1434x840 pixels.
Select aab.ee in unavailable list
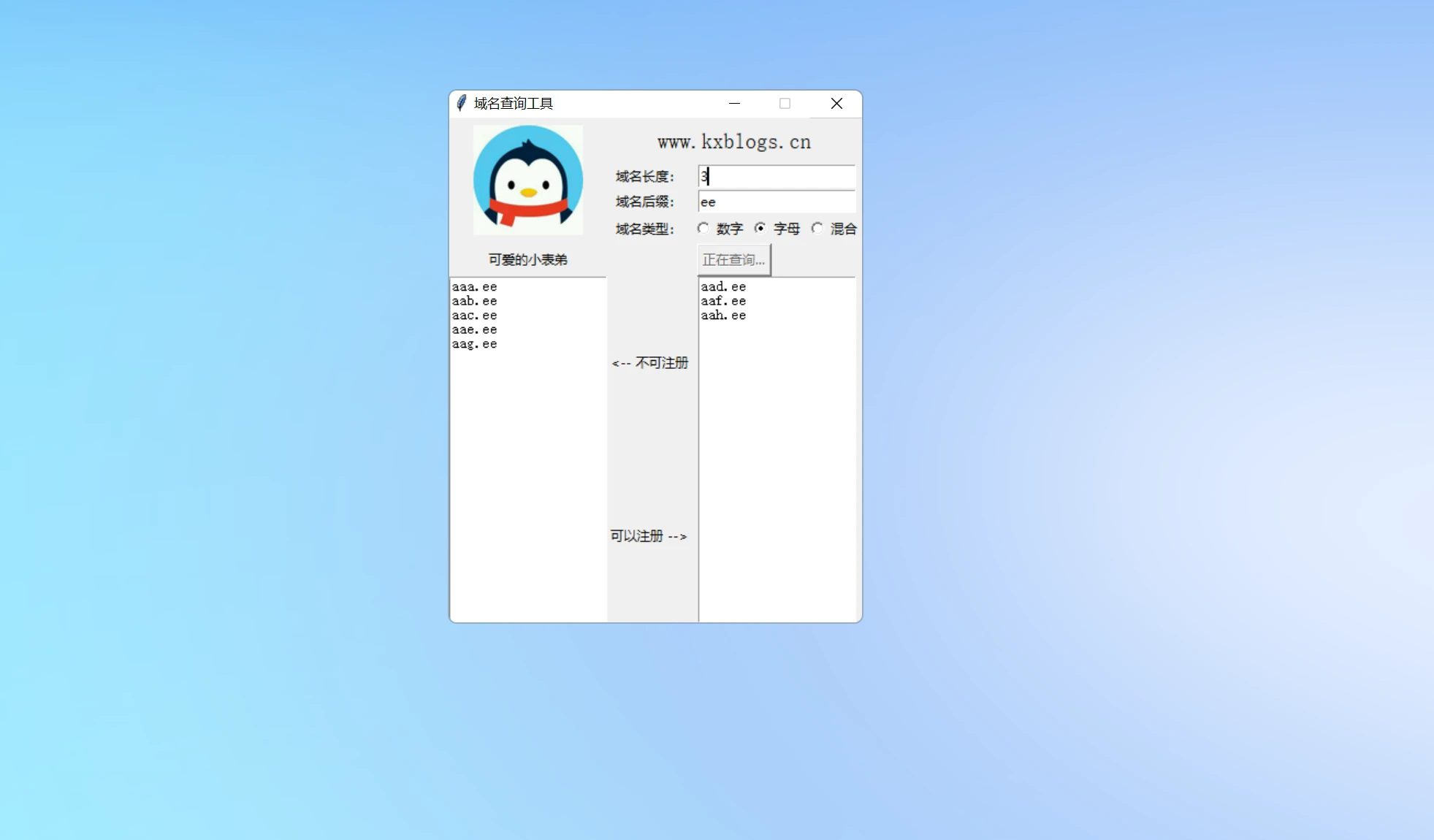pyautogui.click(x=474, y=301)
